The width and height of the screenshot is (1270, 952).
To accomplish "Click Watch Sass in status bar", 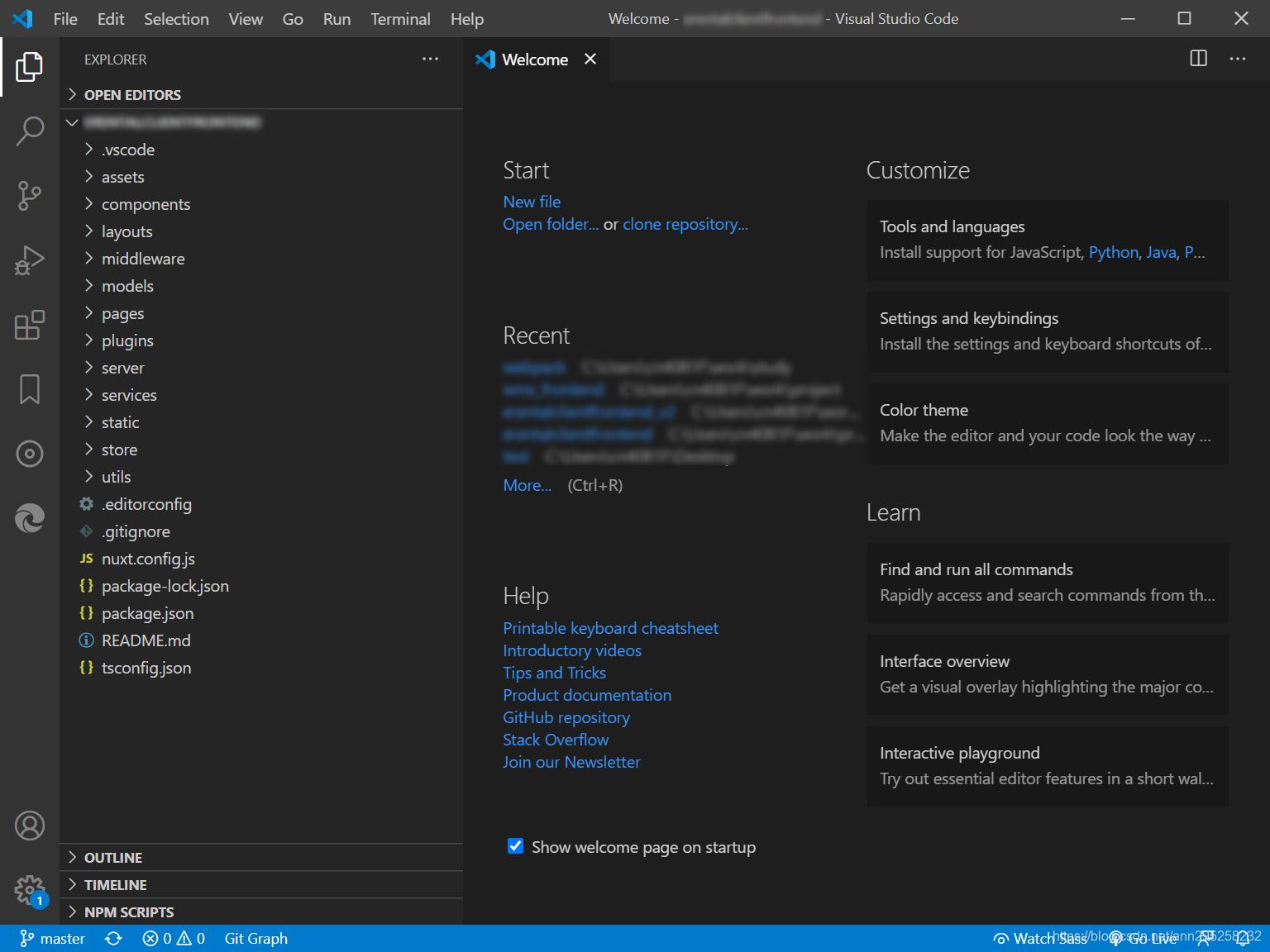I will [1040, 939].
